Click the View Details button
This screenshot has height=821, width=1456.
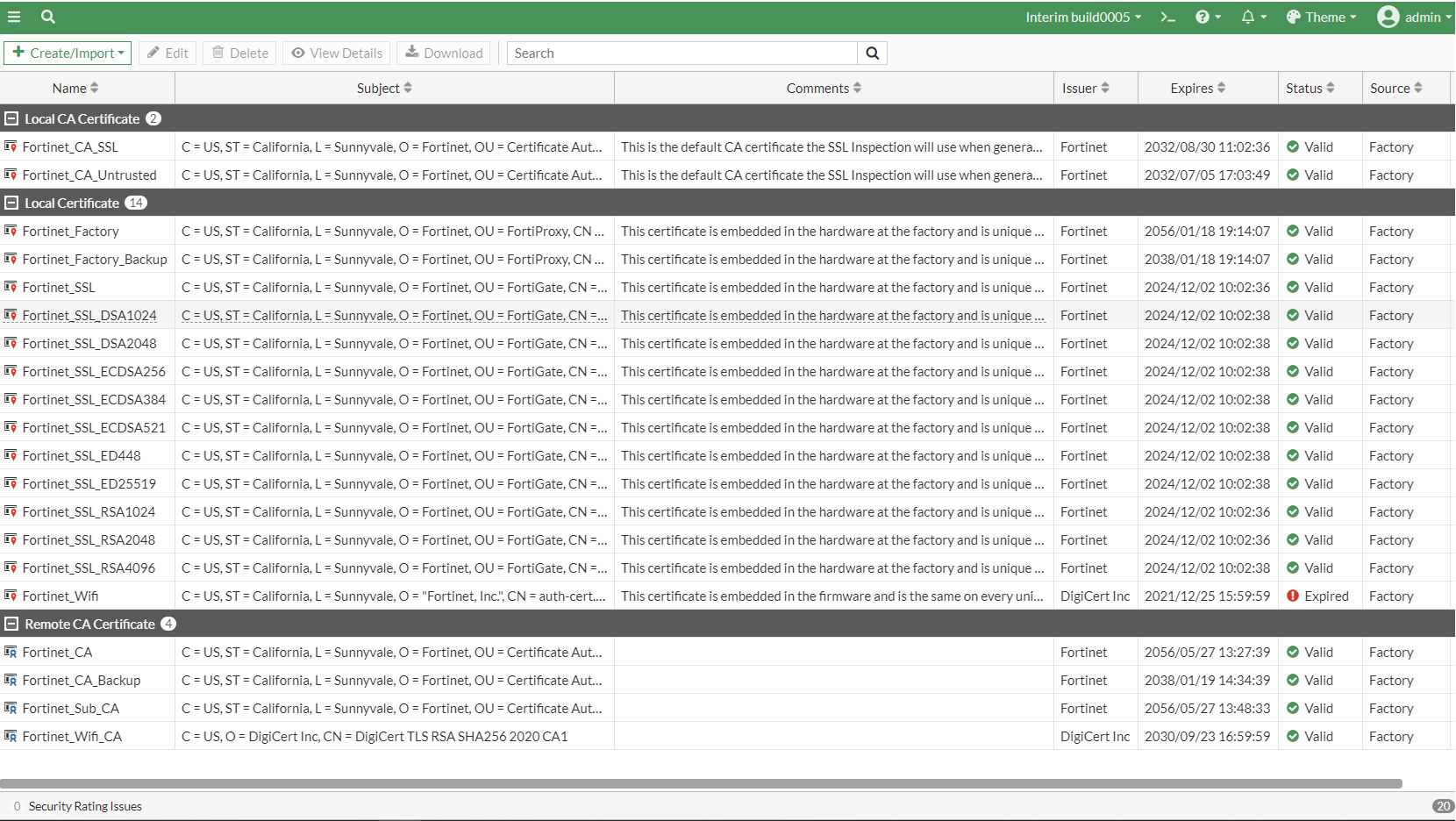coord(336,53)
